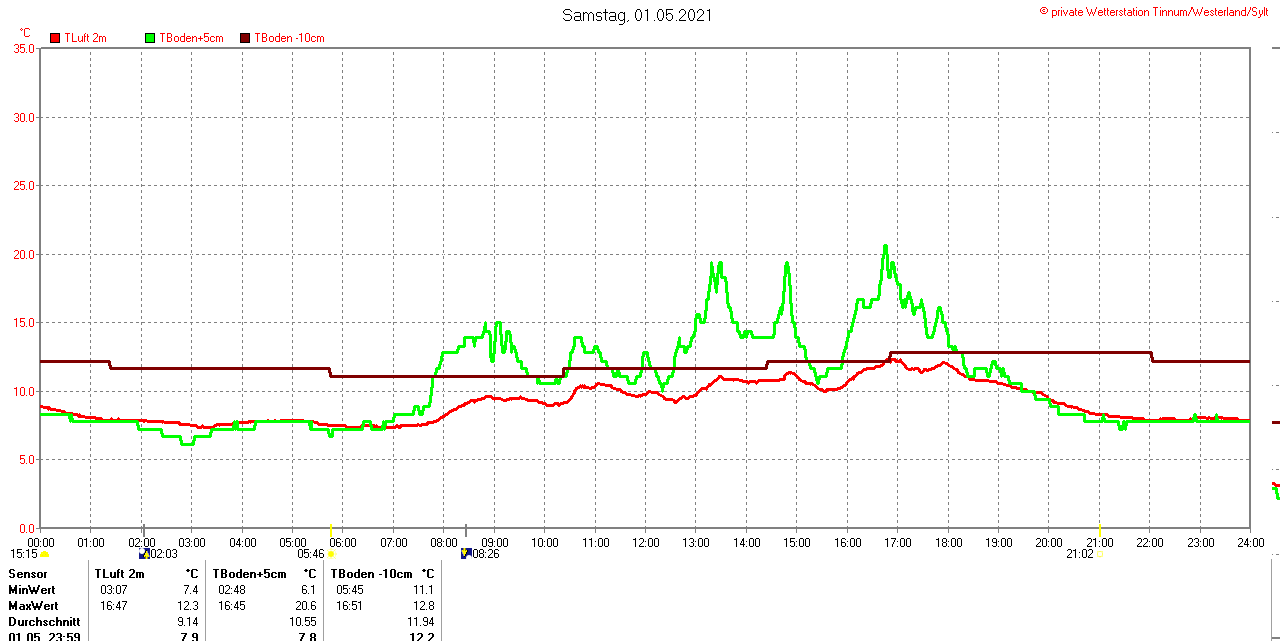
Task: Click the moon icon beside 08:26
Action: 465,553
